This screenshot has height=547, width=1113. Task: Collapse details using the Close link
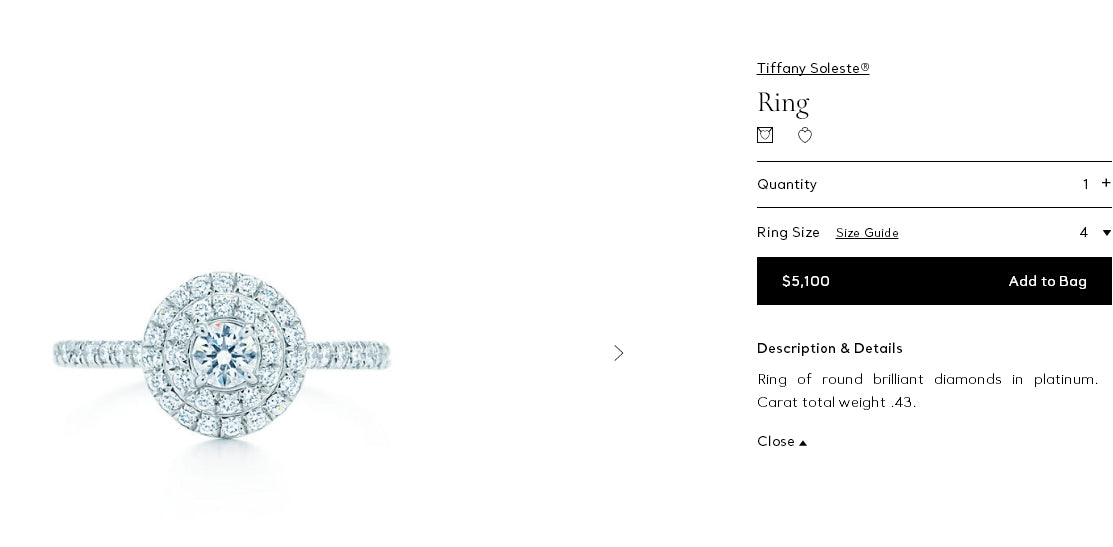tap(776, 441)
